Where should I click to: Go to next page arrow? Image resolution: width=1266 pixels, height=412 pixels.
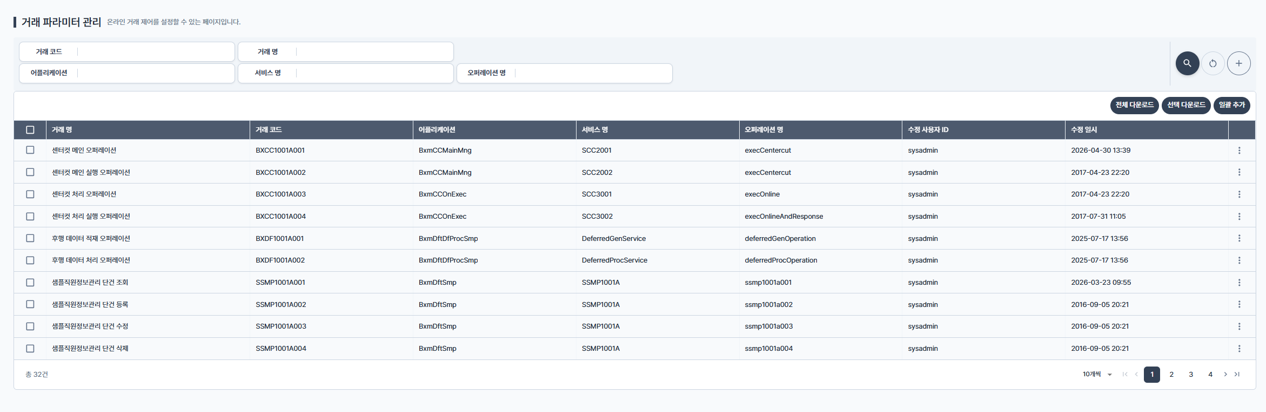click(1226, 375)
